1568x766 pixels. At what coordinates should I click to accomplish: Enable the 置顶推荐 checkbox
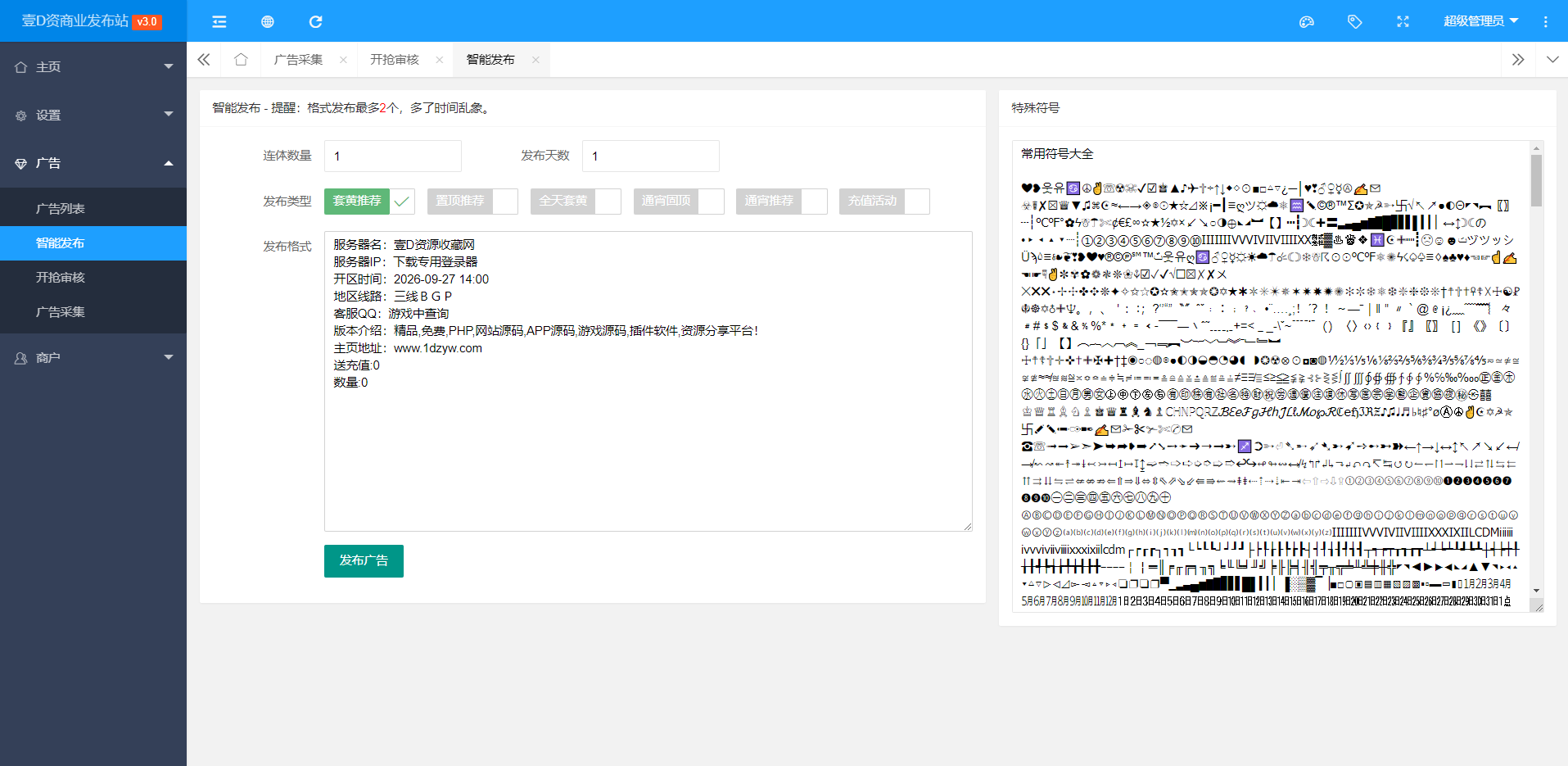point(472,201)
